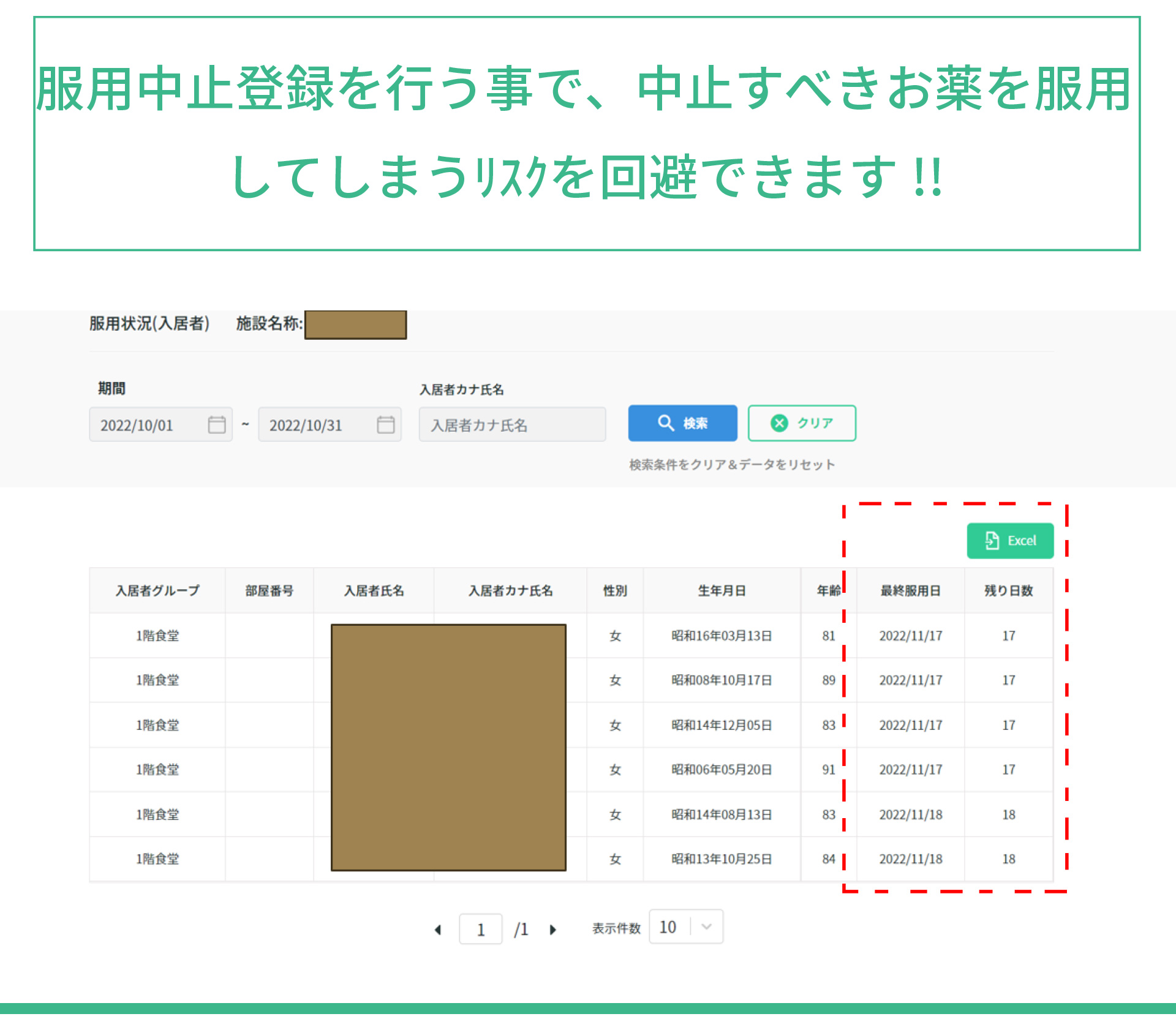
Task: Click the clear X circle icon
Action: (779, 423)
